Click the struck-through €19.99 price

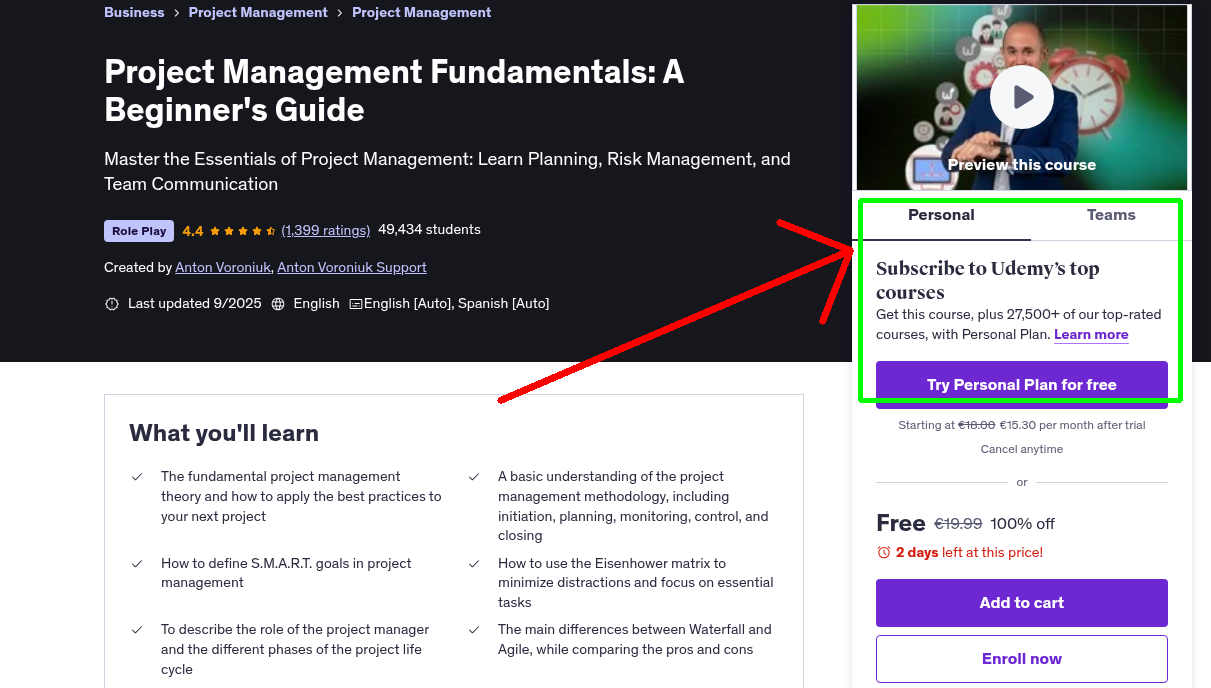958,524
